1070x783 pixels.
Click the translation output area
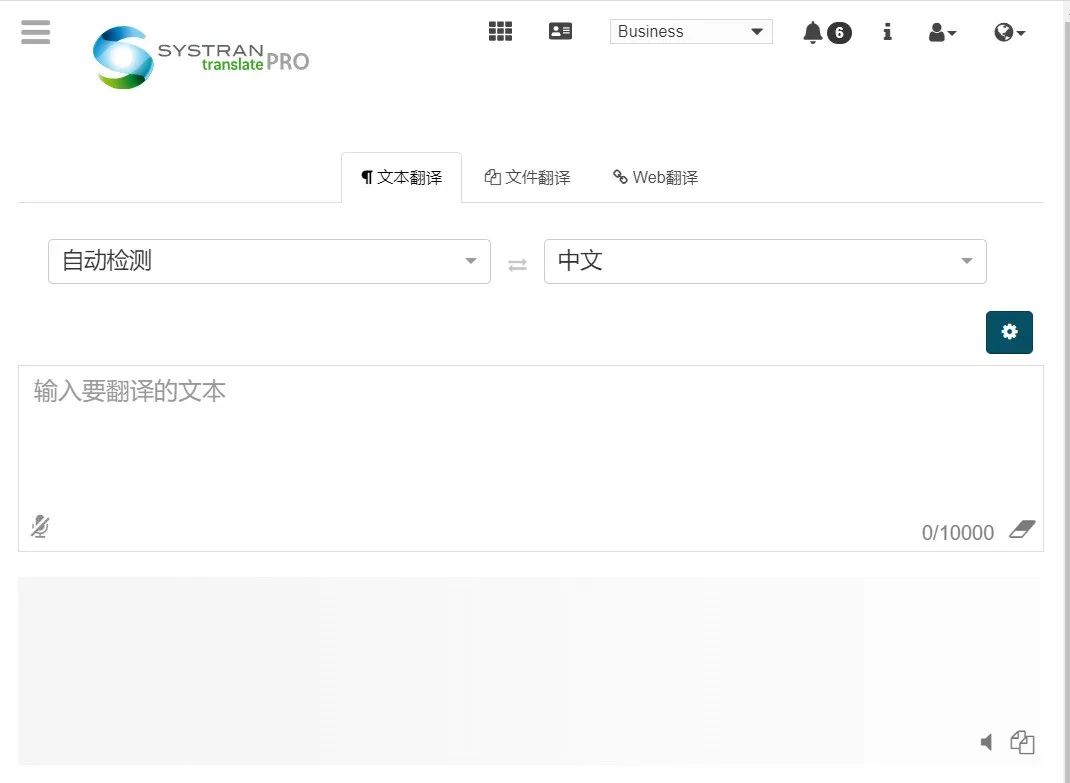530,670
